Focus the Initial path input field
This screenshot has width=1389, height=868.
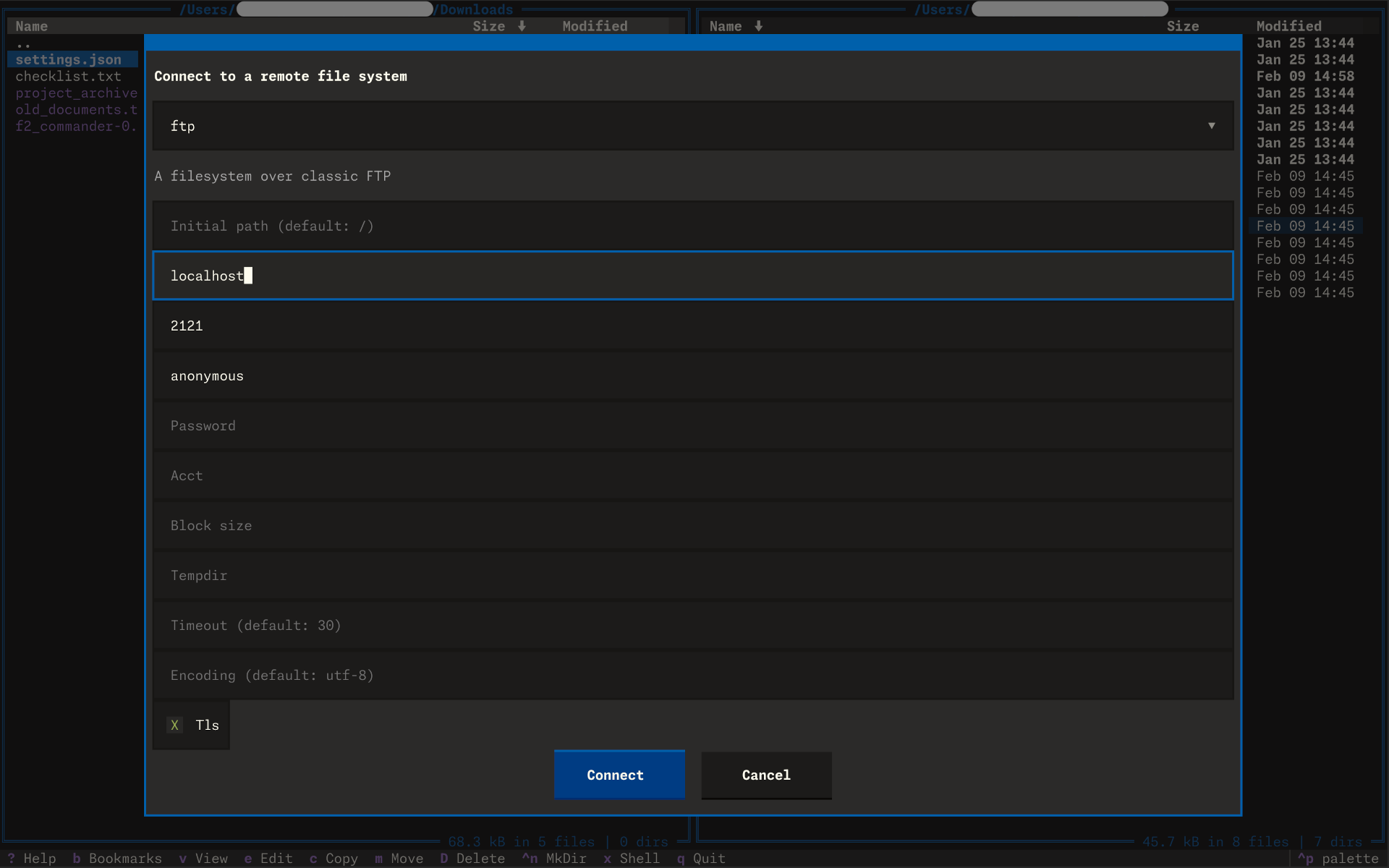tap(692, 226)
